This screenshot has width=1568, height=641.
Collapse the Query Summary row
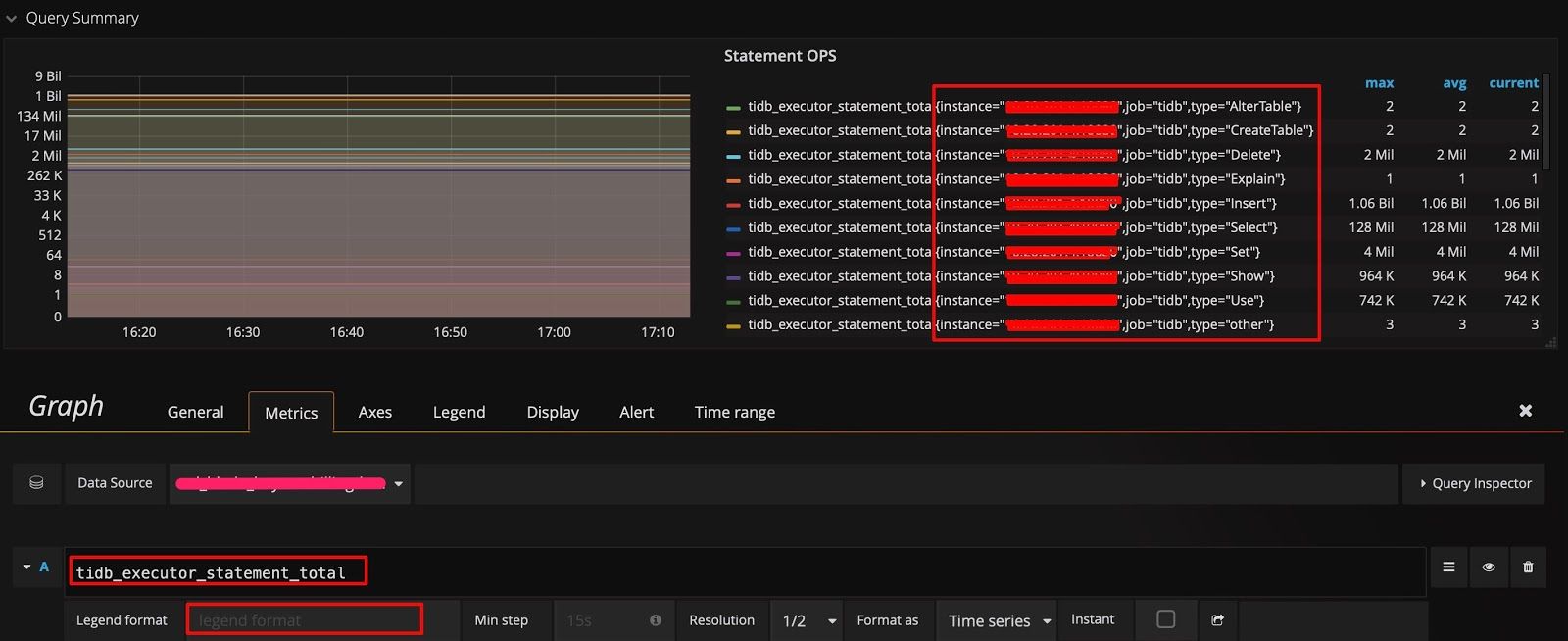[x=12, y=19]
